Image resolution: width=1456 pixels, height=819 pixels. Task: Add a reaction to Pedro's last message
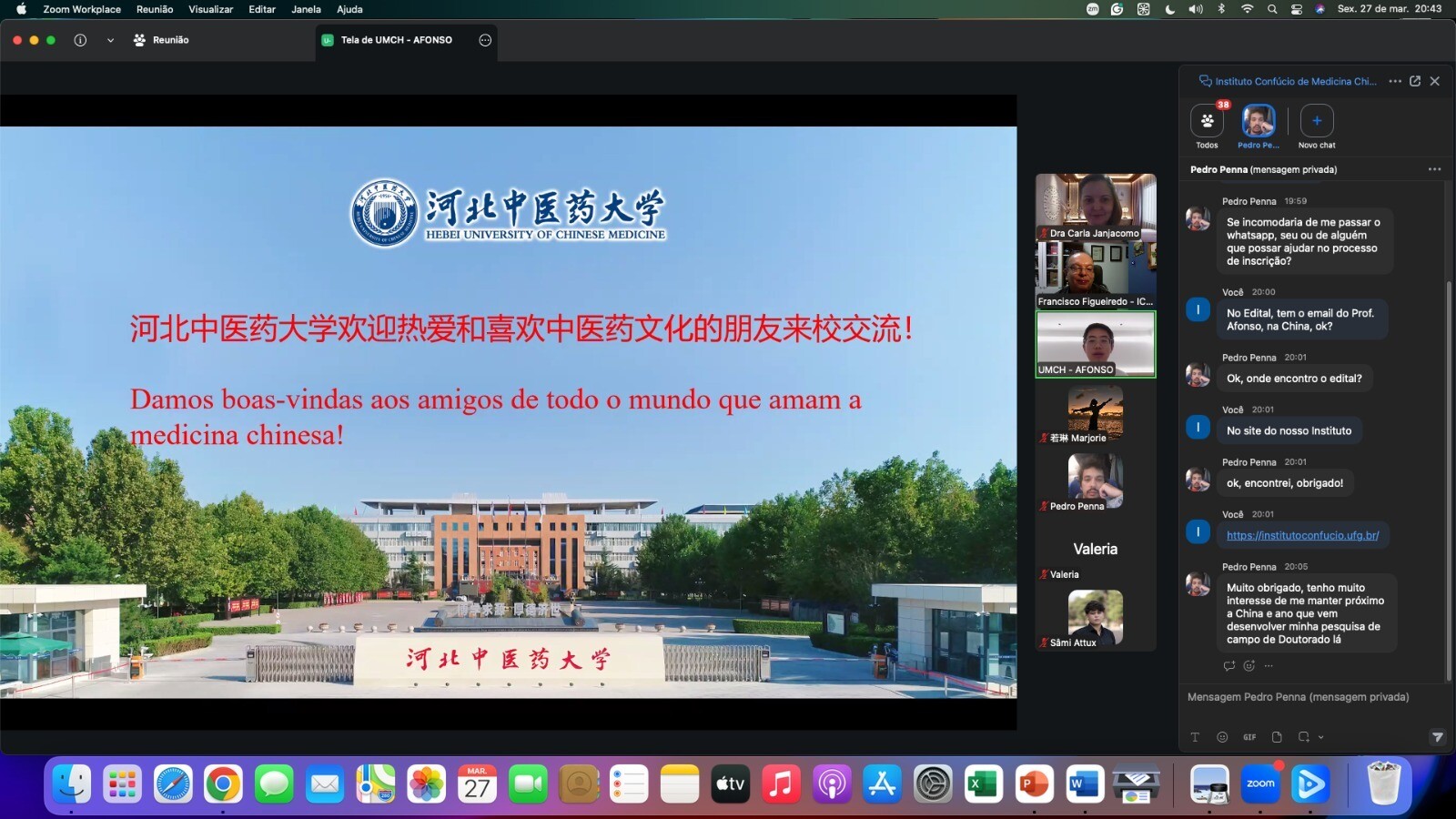click(1249, 665)
